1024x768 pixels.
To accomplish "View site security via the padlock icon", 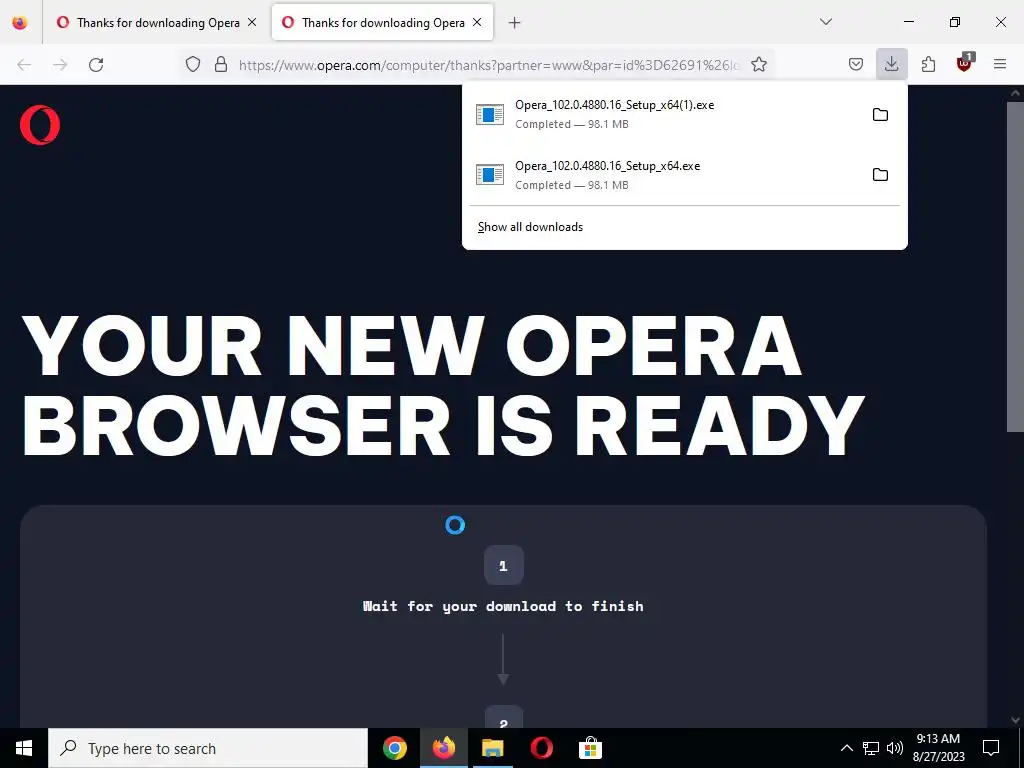I will coord(221,64).
